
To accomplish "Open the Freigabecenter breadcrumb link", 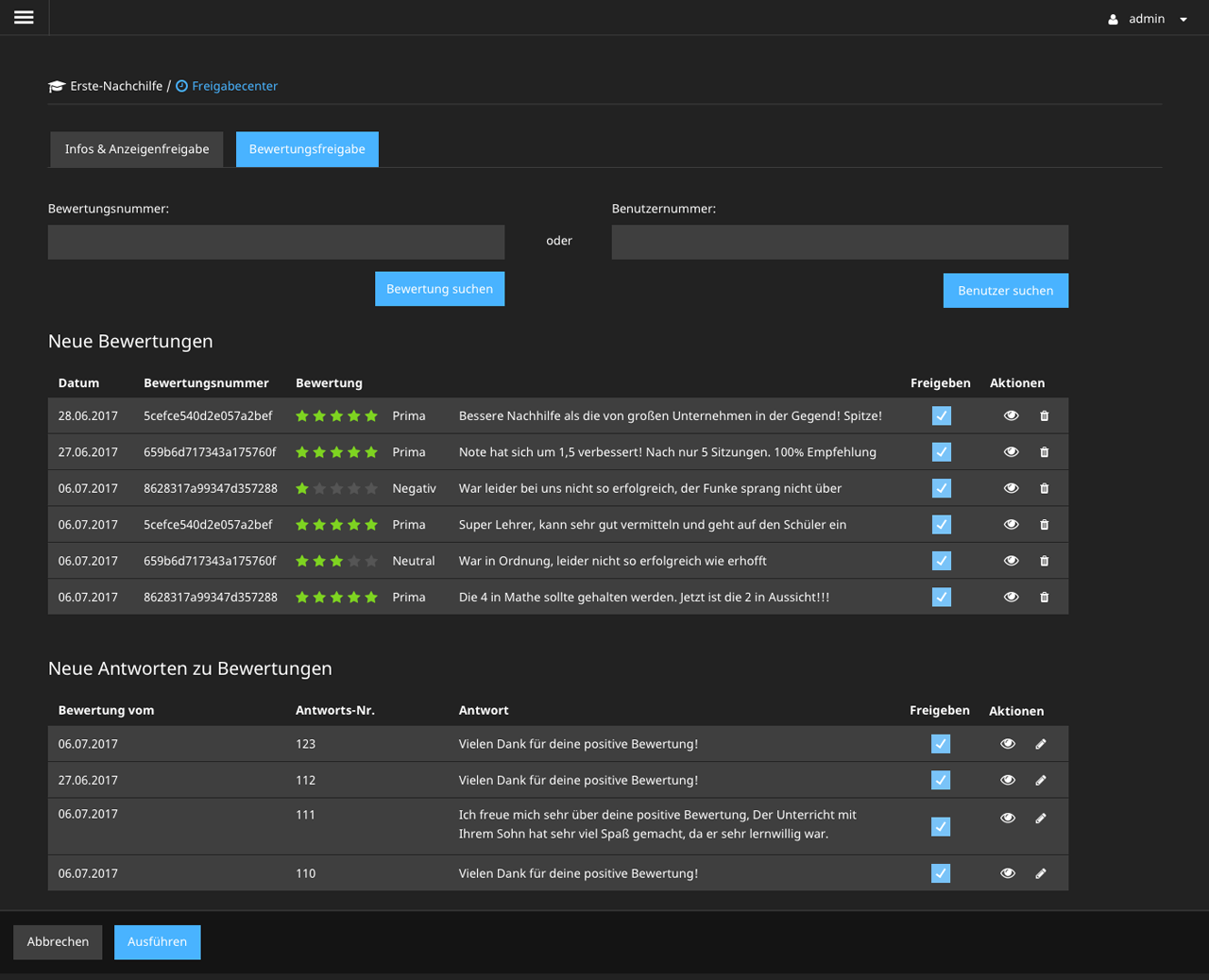I will pyautogui.click(x=233, y=85).
